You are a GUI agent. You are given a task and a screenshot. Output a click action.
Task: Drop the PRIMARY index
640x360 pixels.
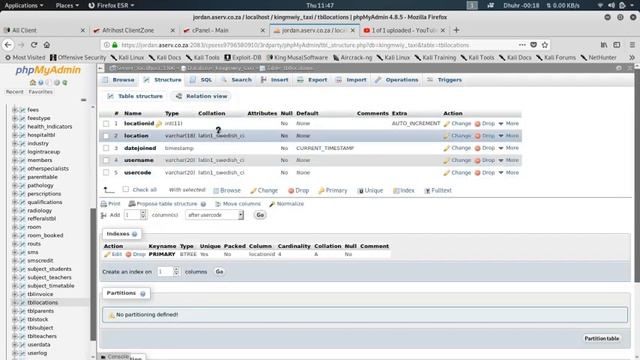pyautogui.click(x=136, y=254)
